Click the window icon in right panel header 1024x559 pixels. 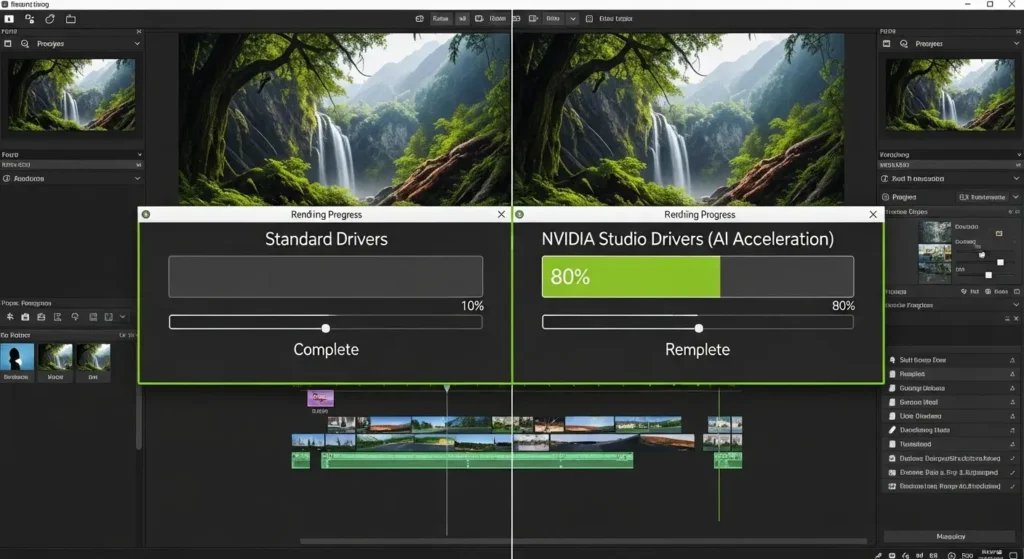886,44
